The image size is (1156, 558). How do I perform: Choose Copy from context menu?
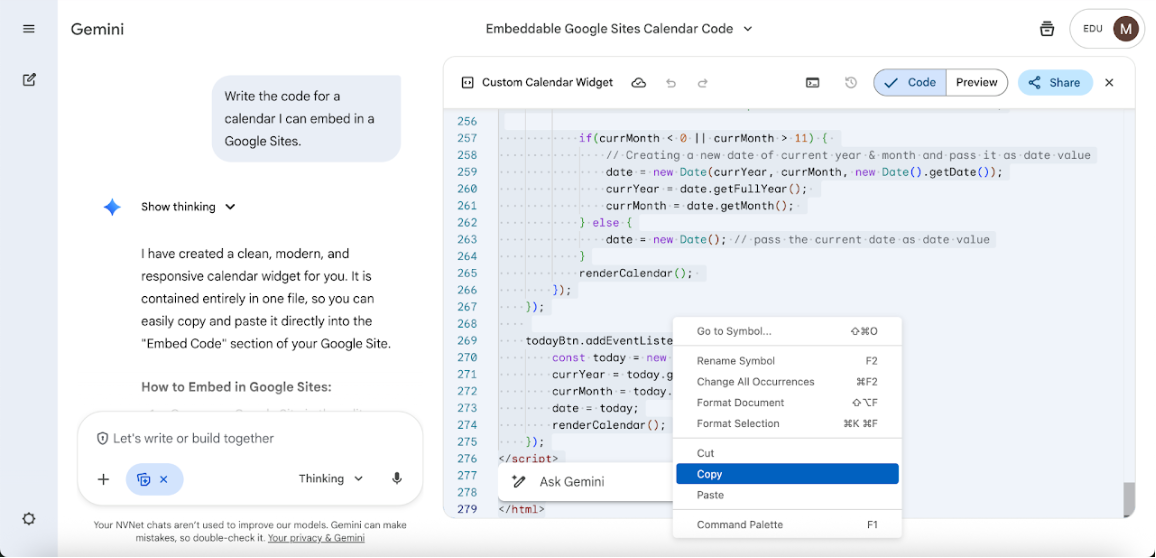coord(787,474)
